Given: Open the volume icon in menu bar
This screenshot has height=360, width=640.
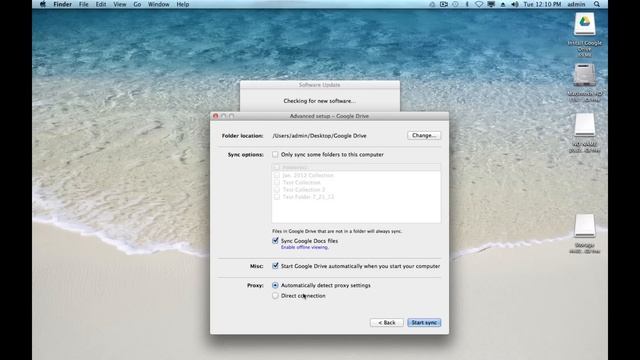Looking at the screenshot, I should pyautogui.click(x=515, y=4).
